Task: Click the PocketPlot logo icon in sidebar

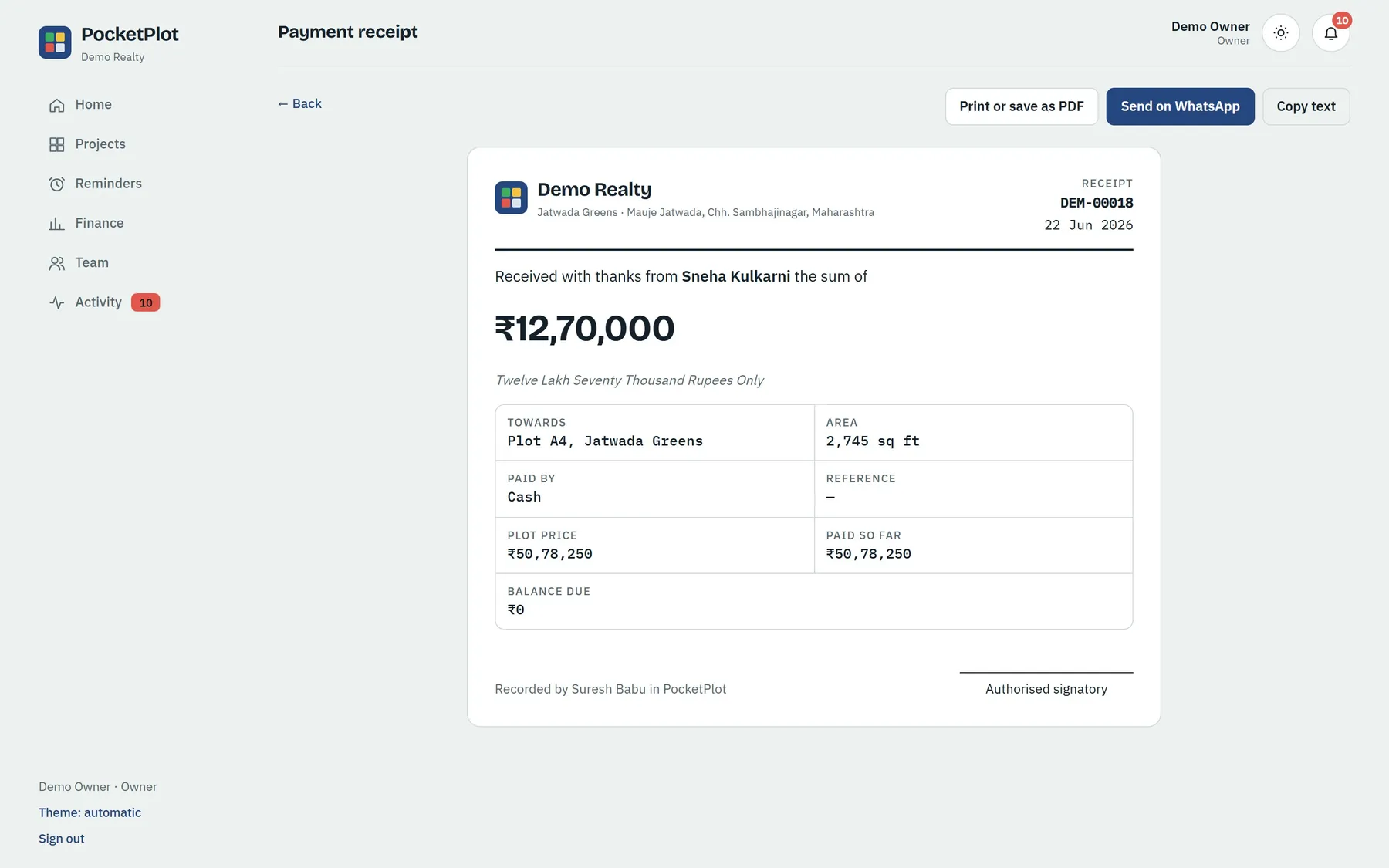Action: 55,42
